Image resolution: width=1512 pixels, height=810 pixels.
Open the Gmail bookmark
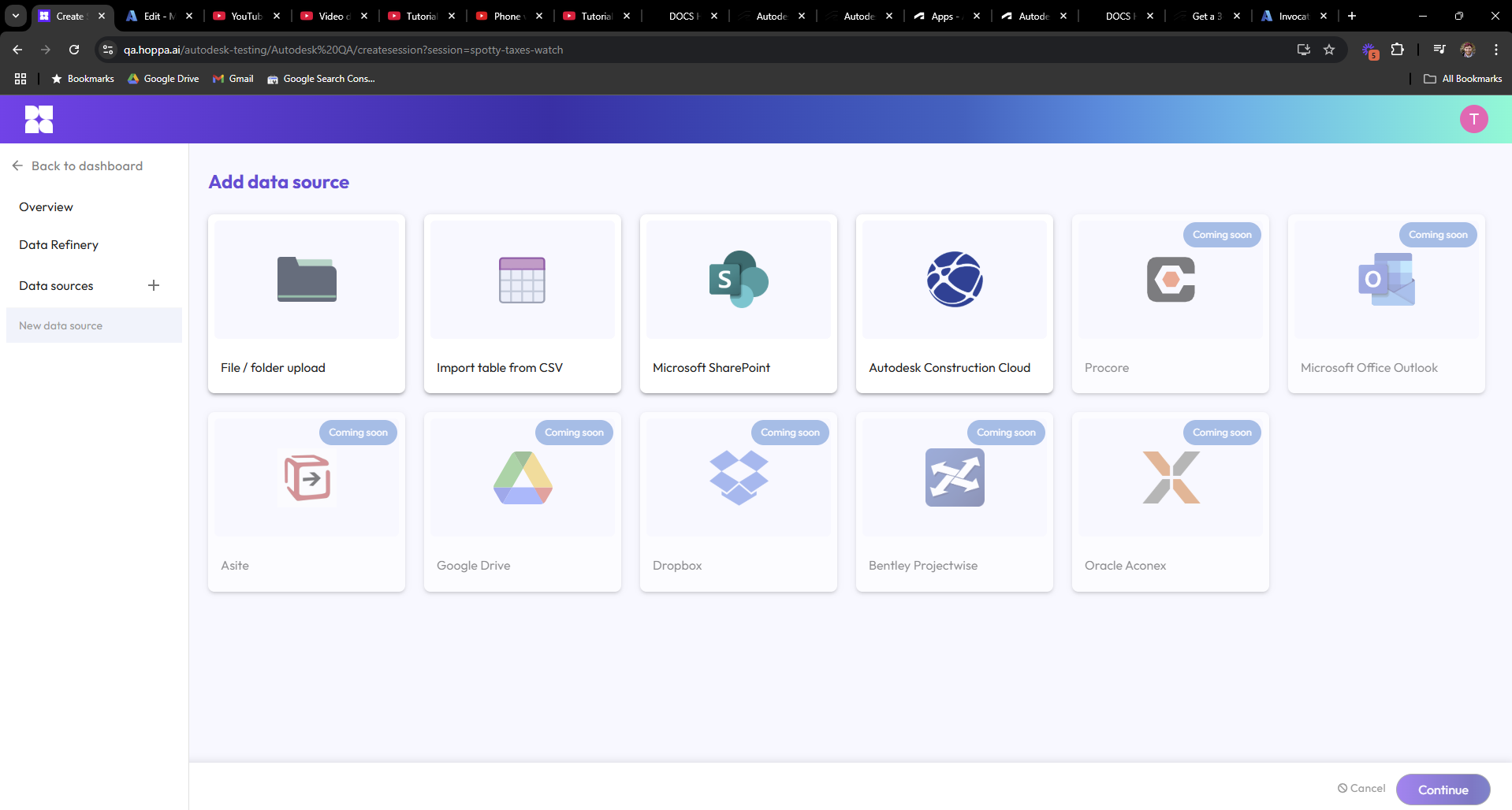point(233,79)
